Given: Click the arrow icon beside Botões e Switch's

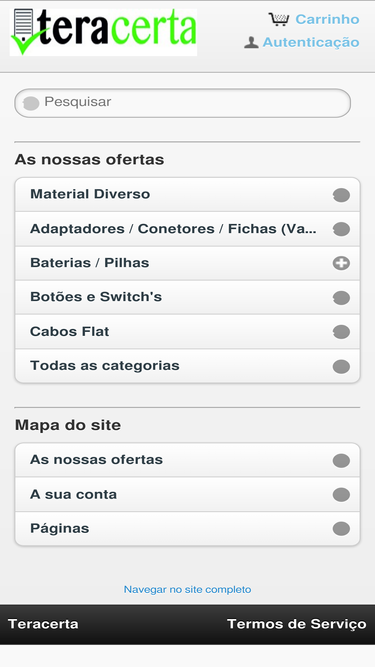Looking at the screenshot, I should (x=341, y=298).
